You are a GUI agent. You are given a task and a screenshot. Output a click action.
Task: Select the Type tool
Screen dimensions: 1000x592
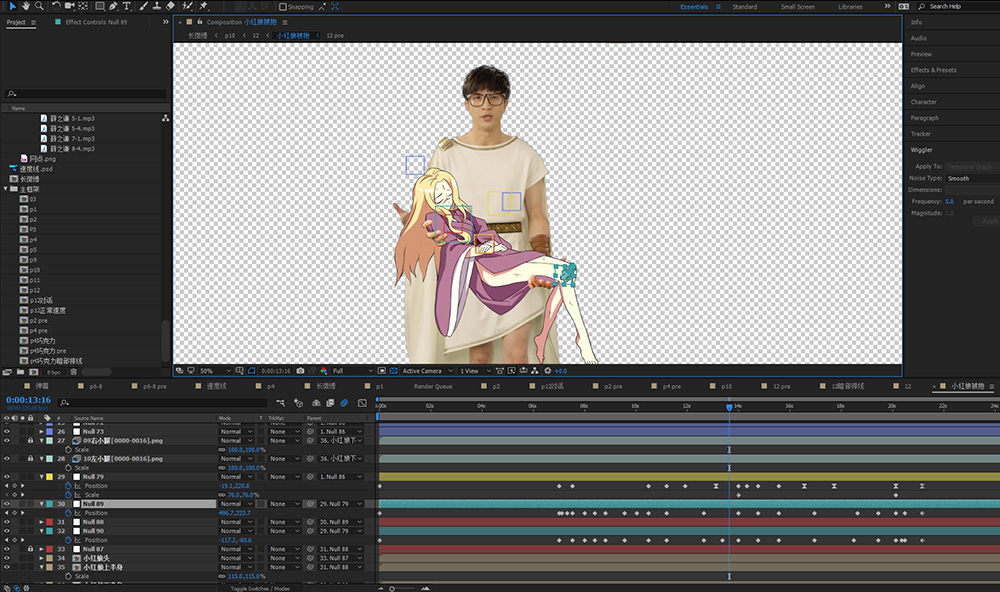(x=126, y=6)
